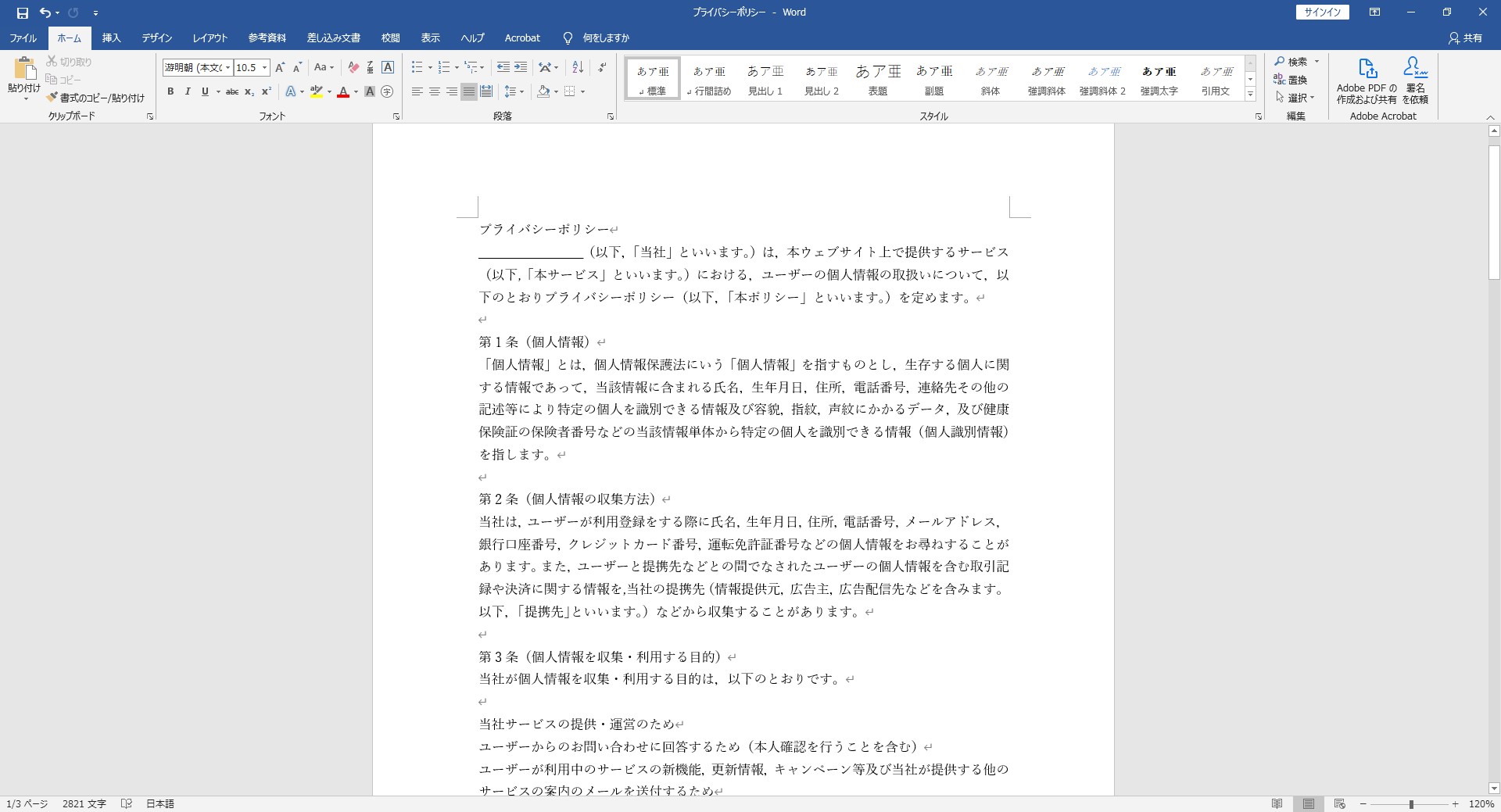Click the character border boxed-A icon
The height and width of the screenshot is (812, 1501).
388,67
